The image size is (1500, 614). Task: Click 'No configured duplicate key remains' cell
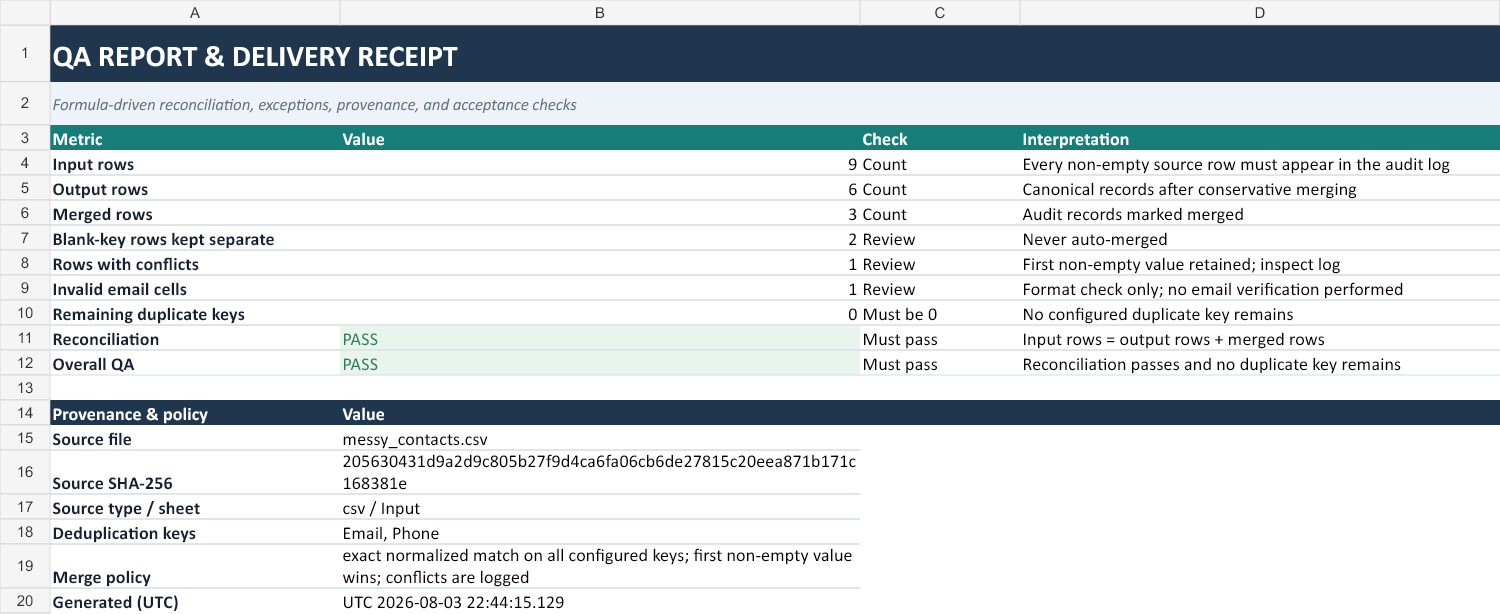[x=1260, y=314]
